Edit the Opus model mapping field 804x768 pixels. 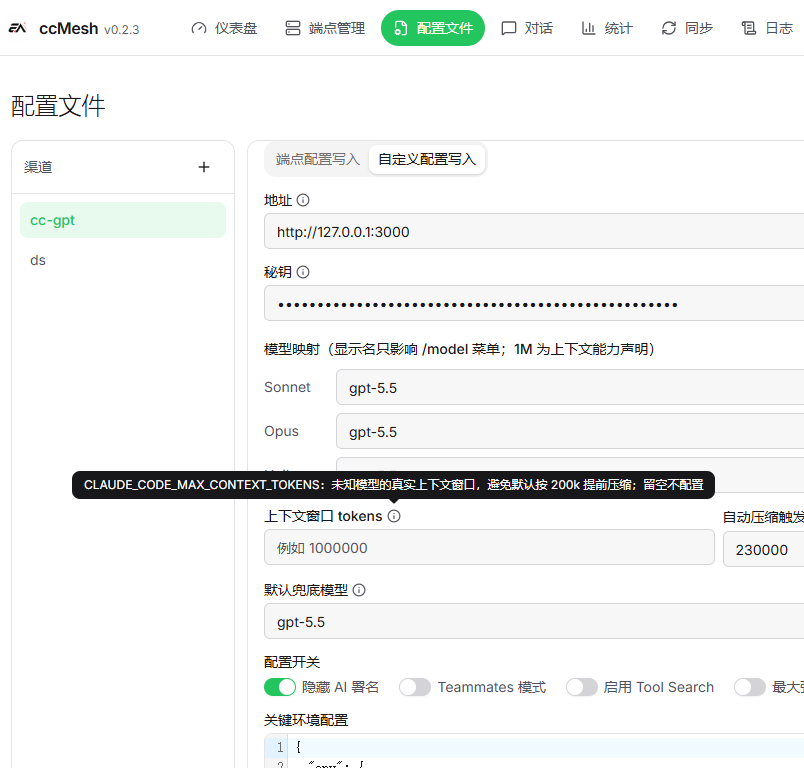pyautogui.click(x=570, y=432)
